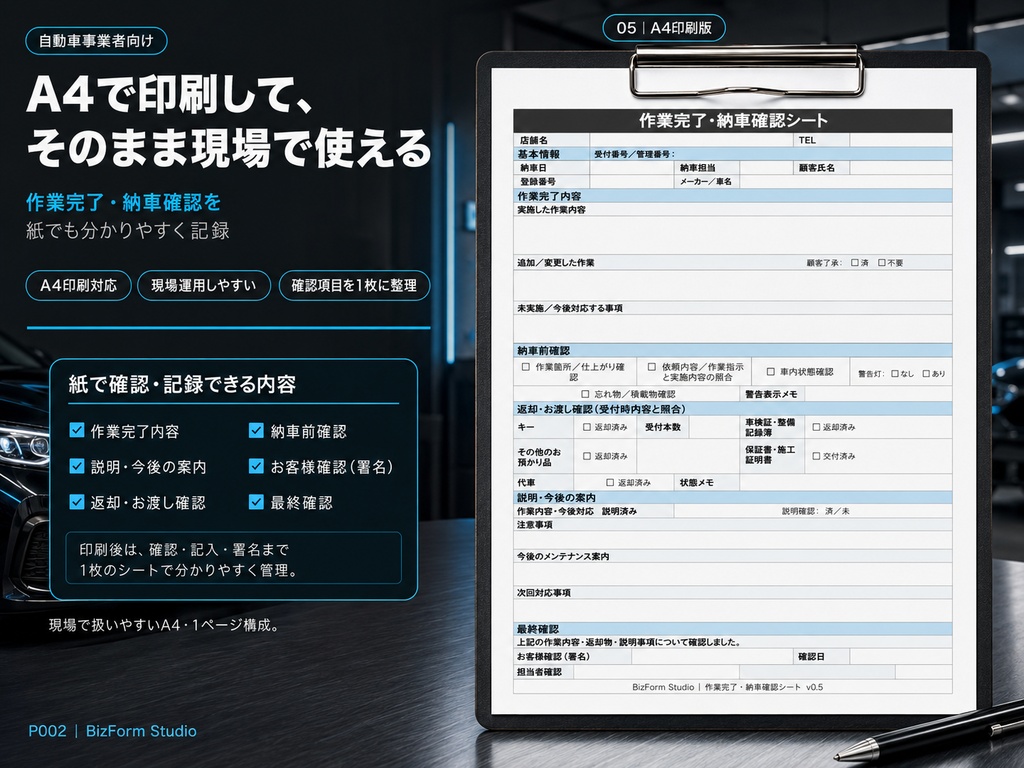Click the 今後のメンテナンス案内 label
The image size is (1024, 768).
coord(563,556)
